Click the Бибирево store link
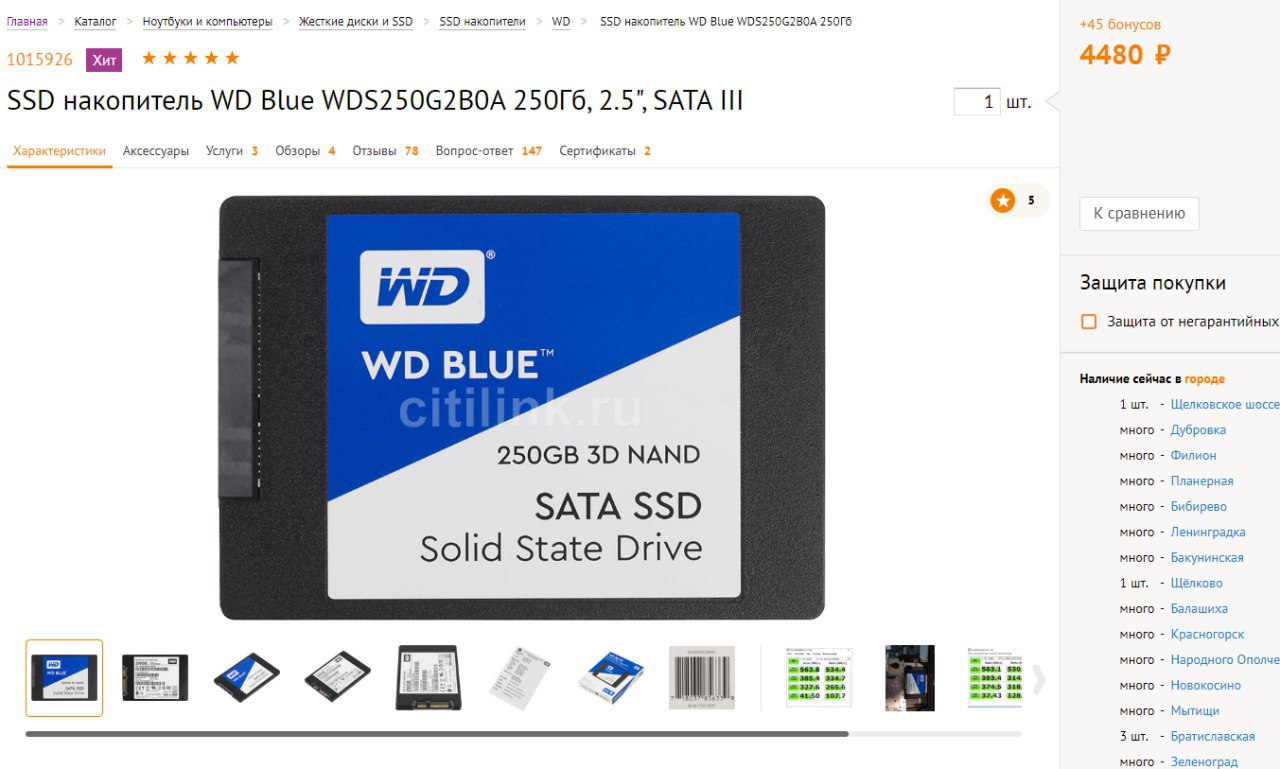 (x=1198, y=506)
